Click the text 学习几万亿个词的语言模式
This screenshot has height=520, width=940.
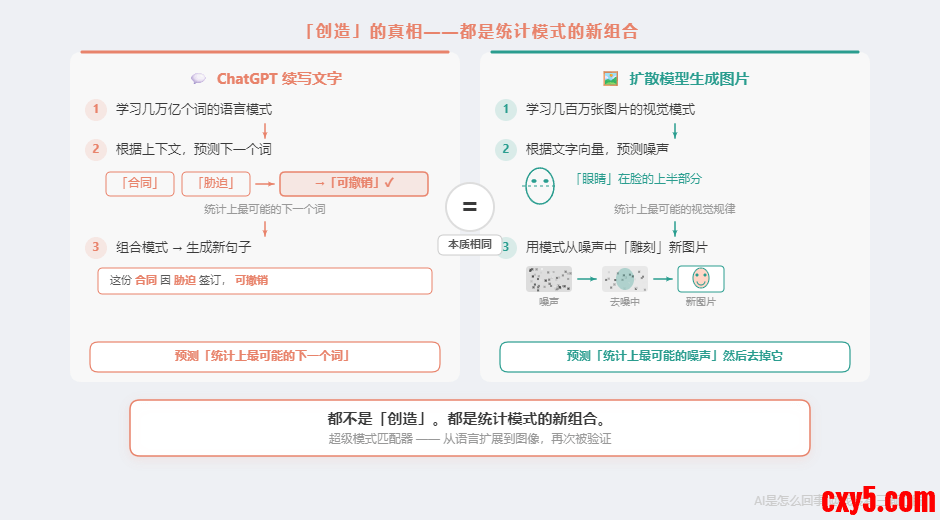tap(194, 109)
